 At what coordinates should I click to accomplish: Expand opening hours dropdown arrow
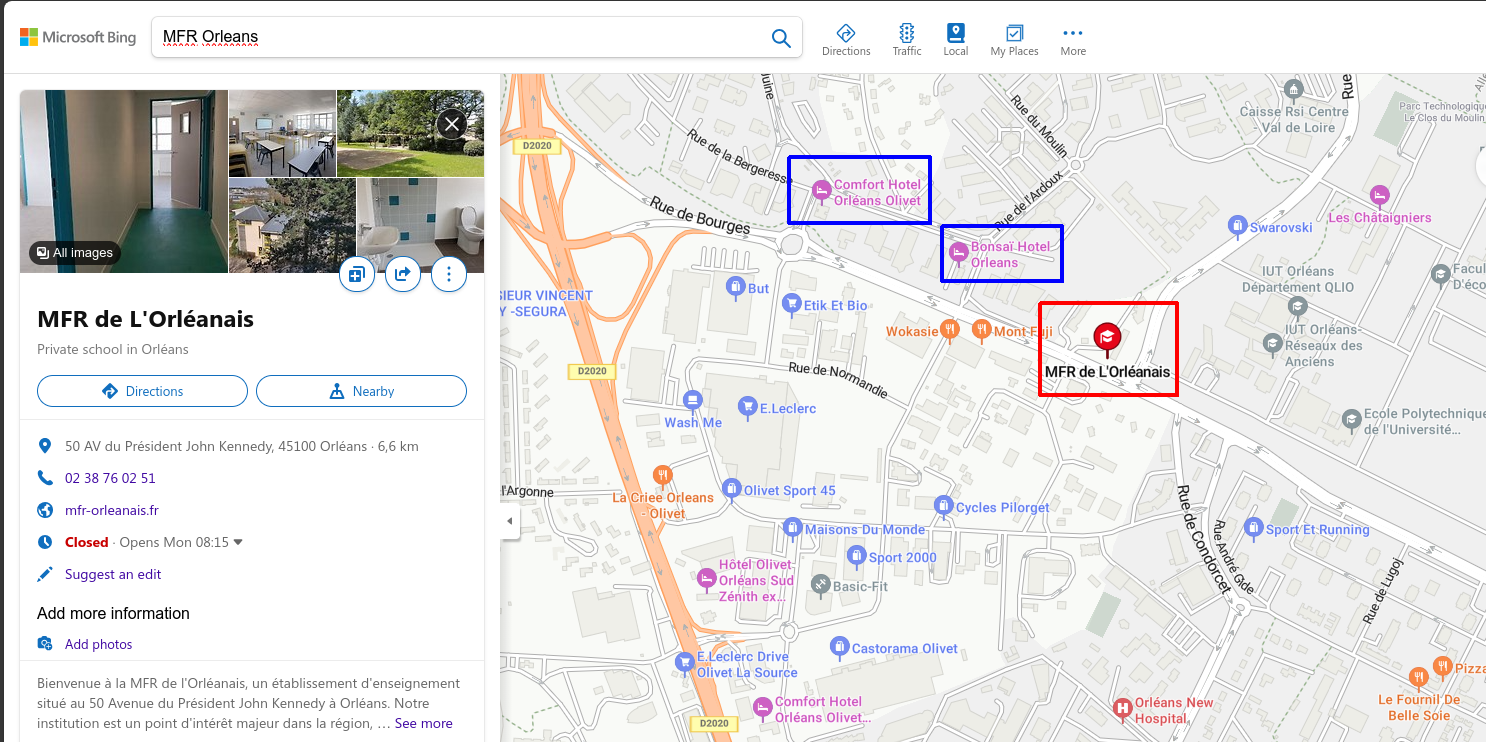pos(238,542)
